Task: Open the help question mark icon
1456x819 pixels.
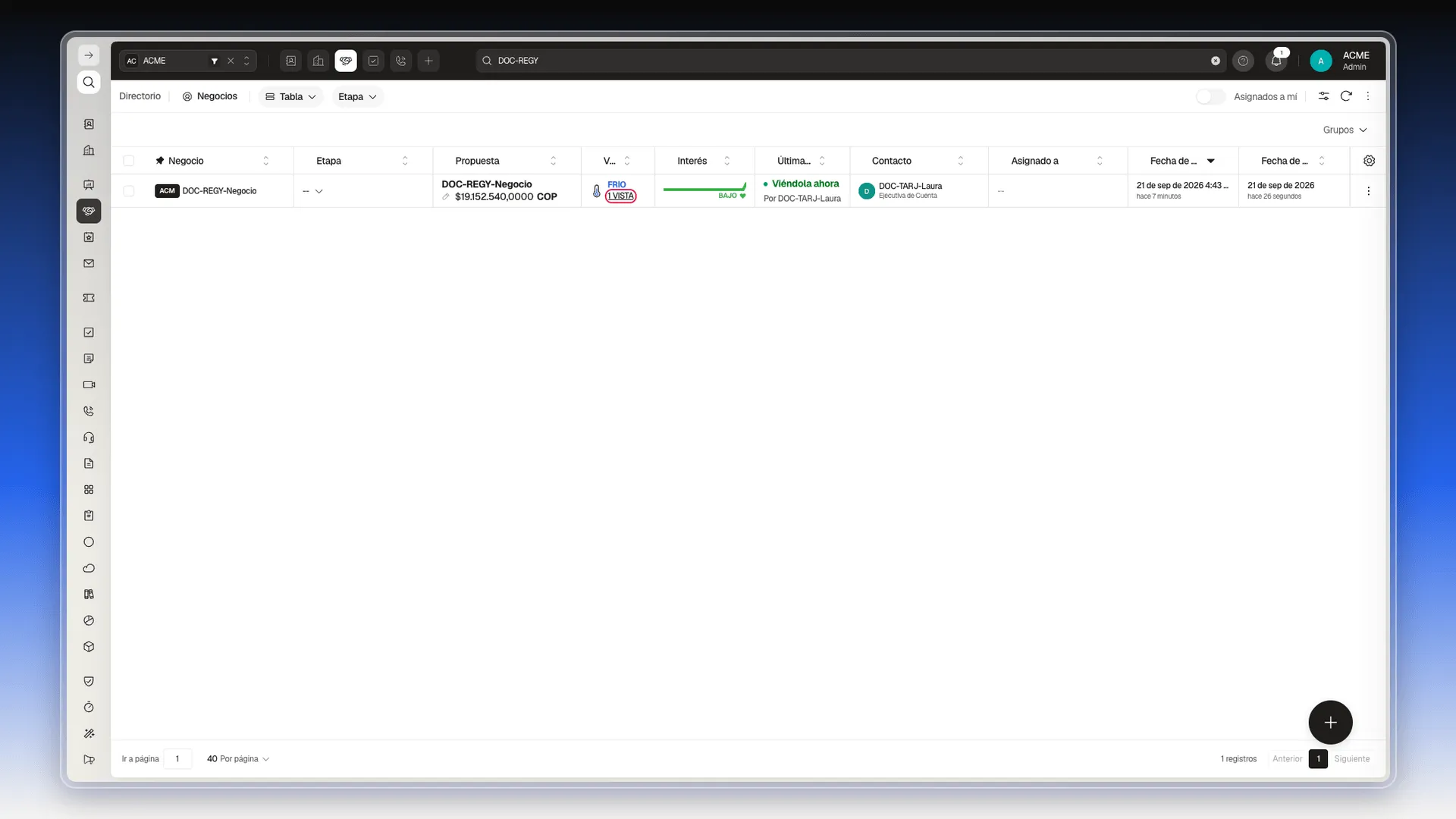Action: click(1243, 61)
